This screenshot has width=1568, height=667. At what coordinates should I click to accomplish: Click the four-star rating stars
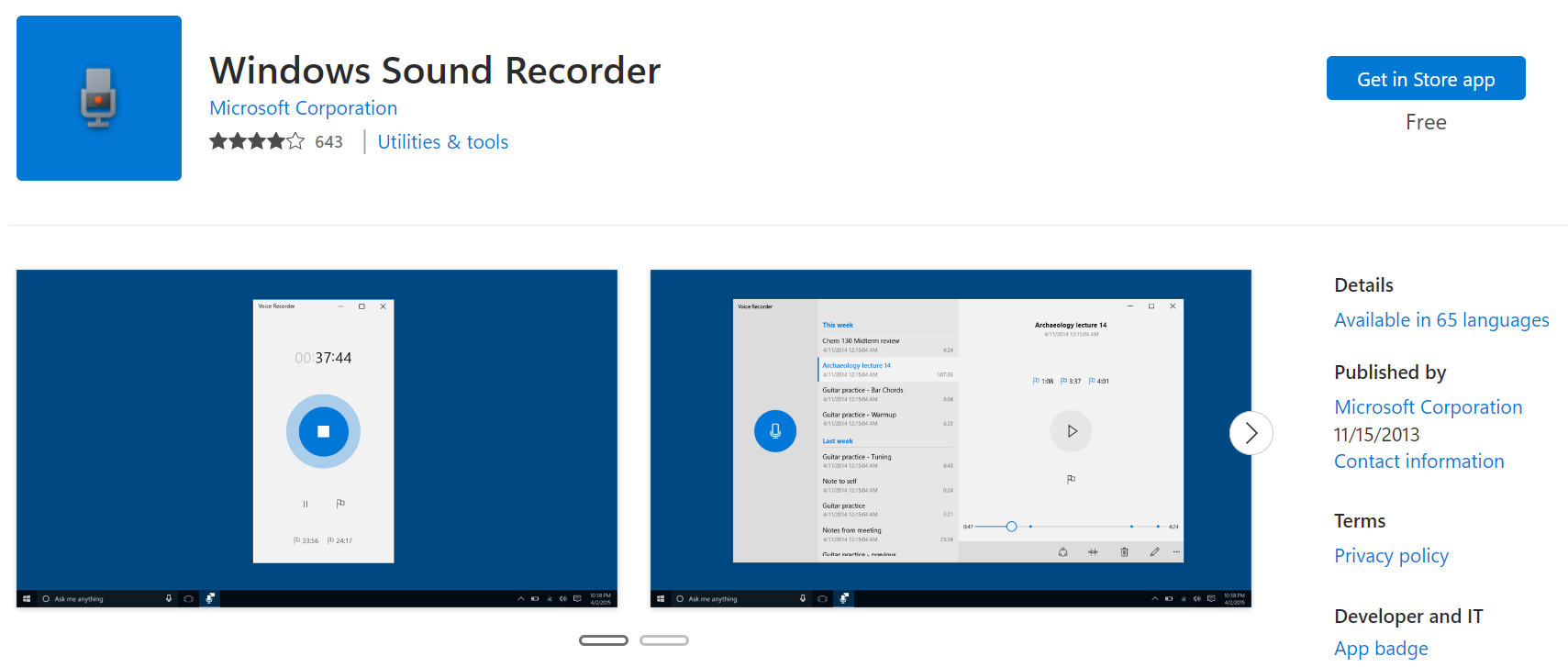tap(257, 141)
